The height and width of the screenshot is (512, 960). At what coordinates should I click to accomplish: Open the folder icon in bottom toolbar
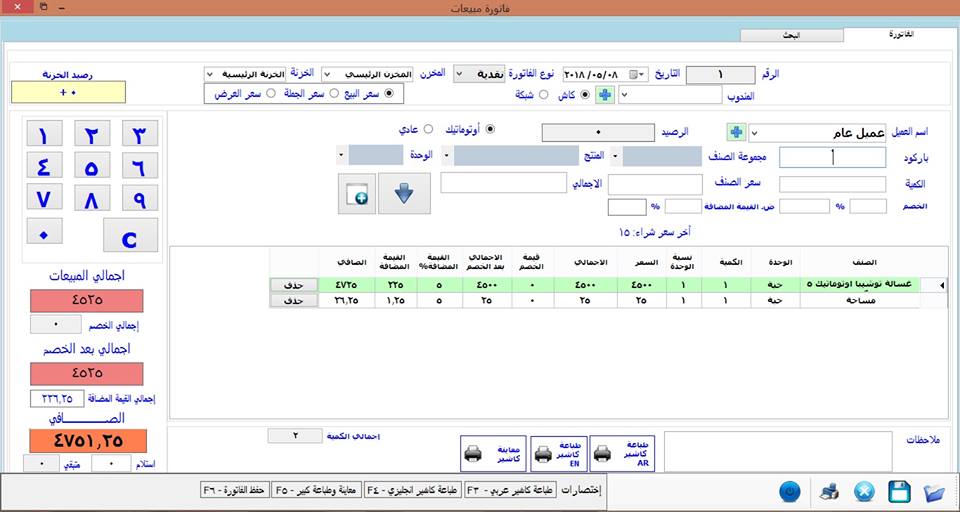934,492
